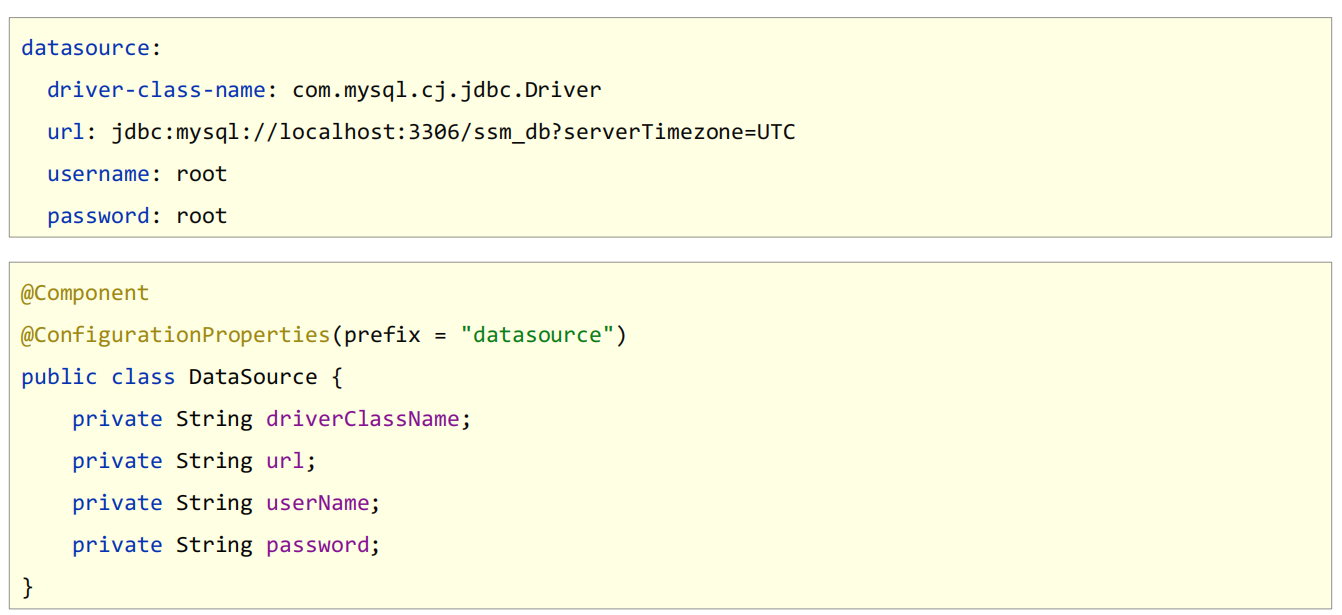This screenshot has height=615, width=1342.
Task: Click the root value after password
Action: pos(201,216)
